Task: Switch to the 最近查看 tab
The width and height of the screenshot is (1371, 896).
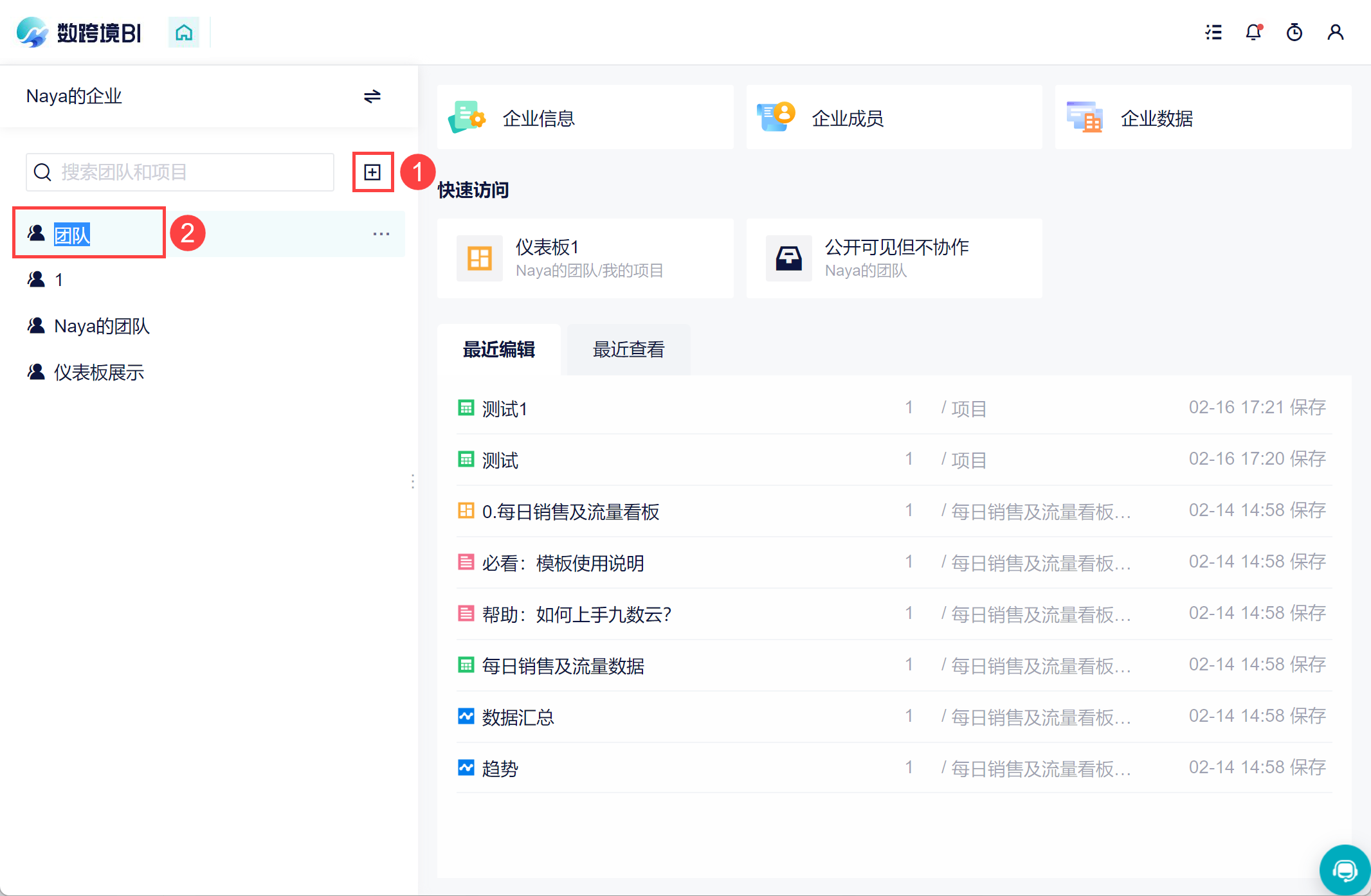Action: (x=628, y=350)
